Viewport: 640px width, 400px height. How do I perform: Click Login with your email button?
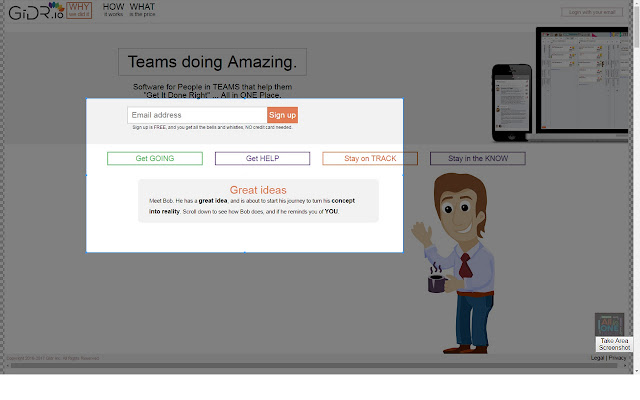tap(592, 12)
